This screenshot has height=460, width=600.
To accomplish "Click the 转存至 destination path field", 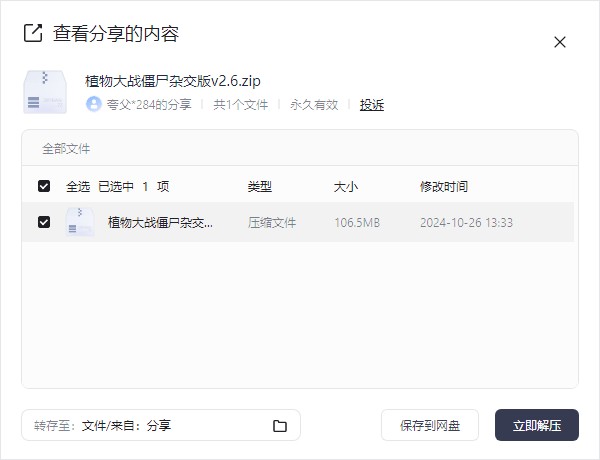I will coord(161,425).
